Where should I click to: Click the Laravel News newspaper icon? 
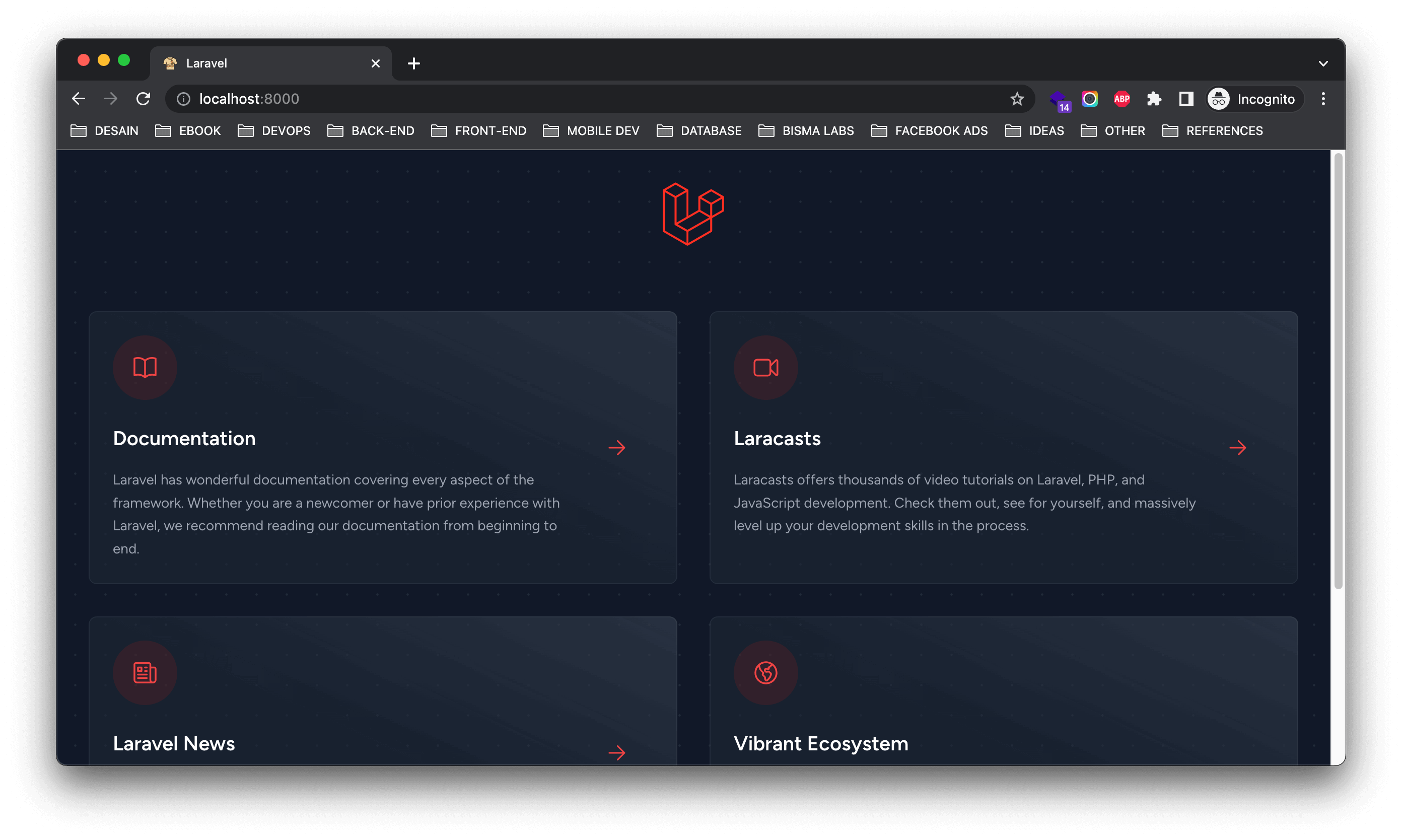click(145, 673)
